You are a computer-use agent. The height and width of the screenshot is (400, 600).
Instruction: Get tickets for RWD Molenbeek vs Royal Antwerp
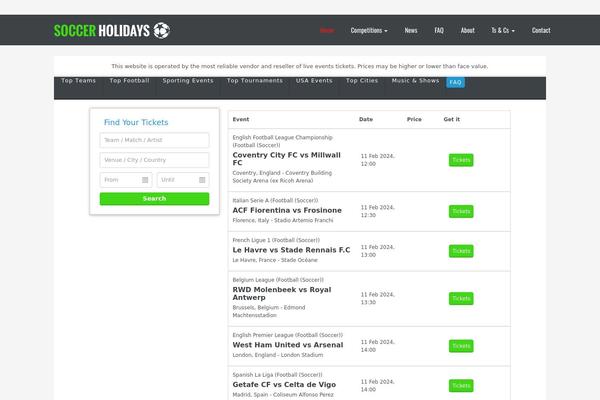coord(461,299)
